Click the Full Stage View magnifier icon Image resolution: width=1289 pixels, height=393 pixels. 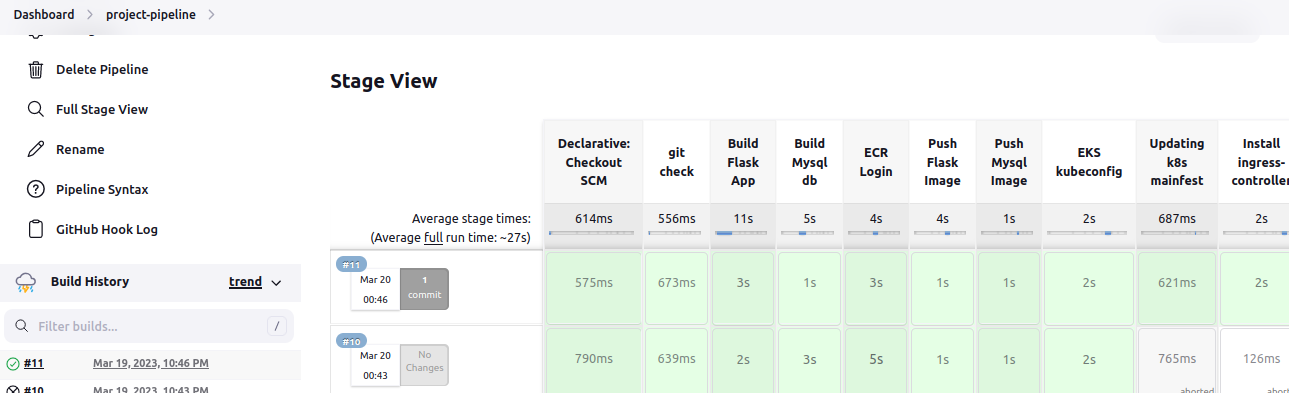point(36,110)
